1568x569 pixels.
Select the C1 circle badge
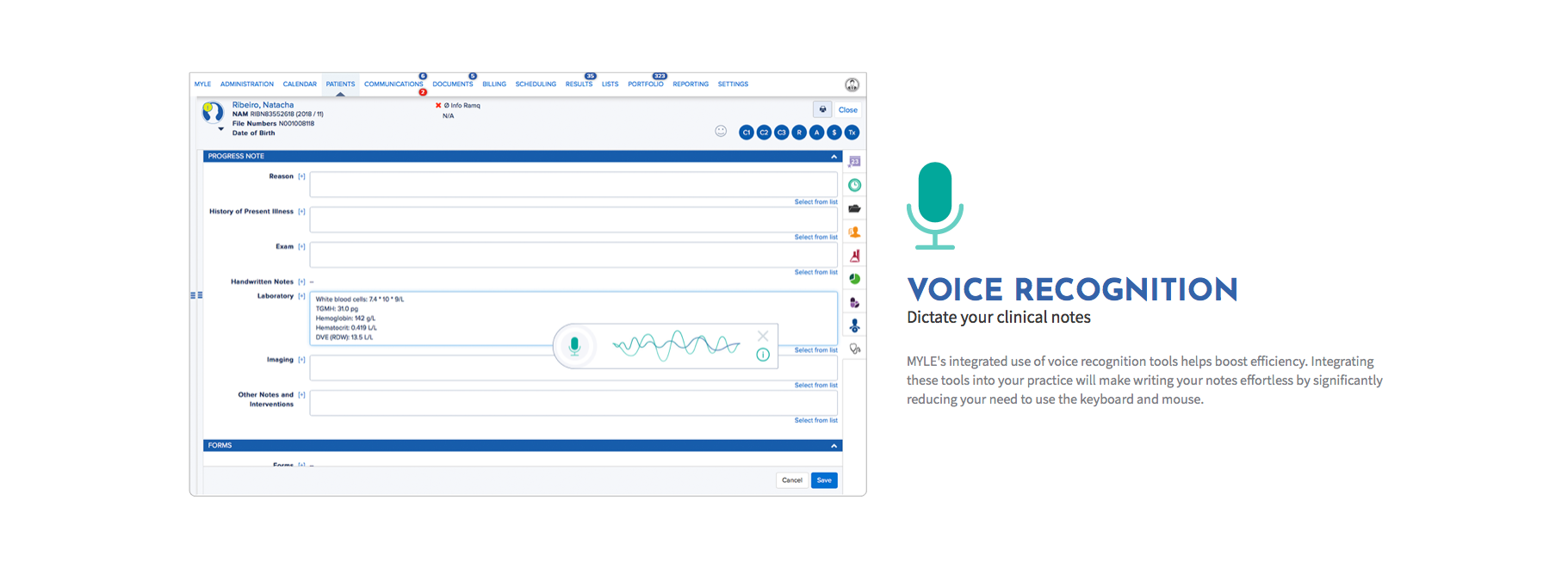747,133
